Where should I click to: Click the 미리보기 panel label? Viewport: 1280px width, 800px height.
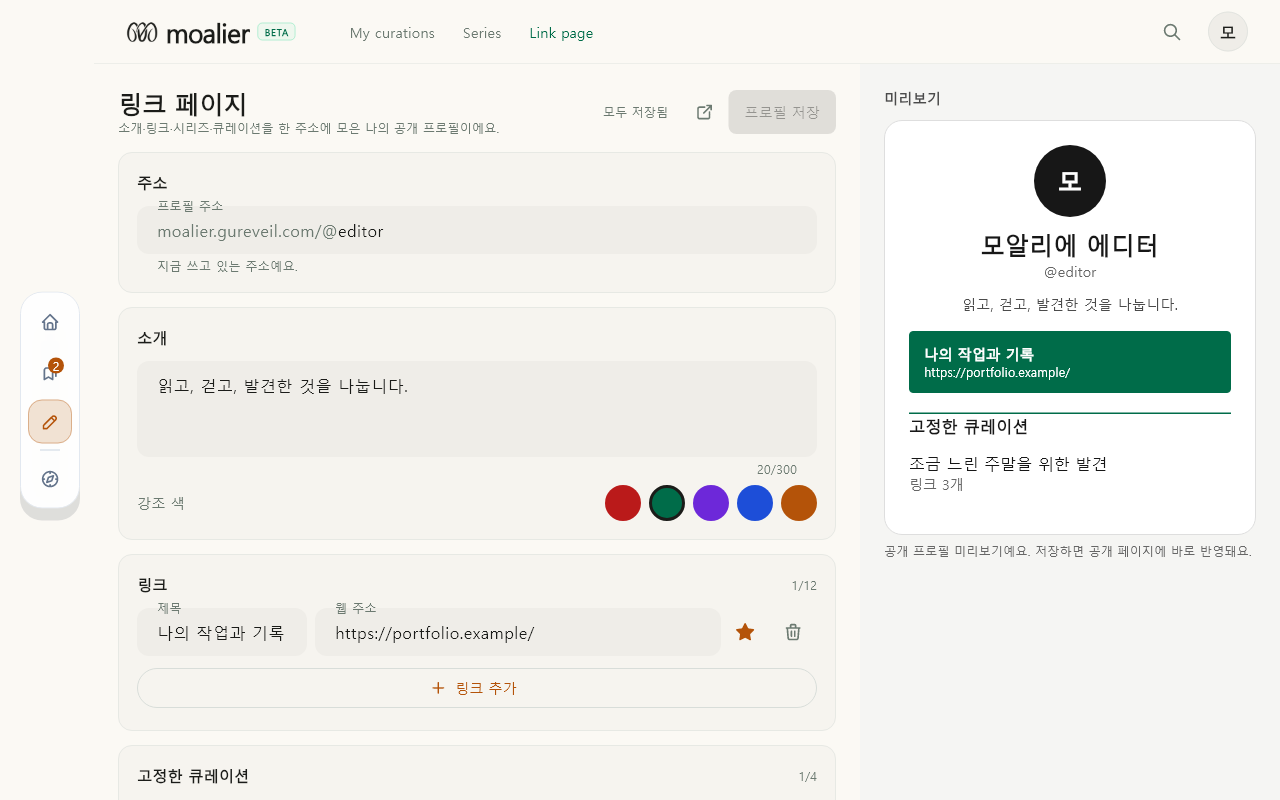(913, 98)
